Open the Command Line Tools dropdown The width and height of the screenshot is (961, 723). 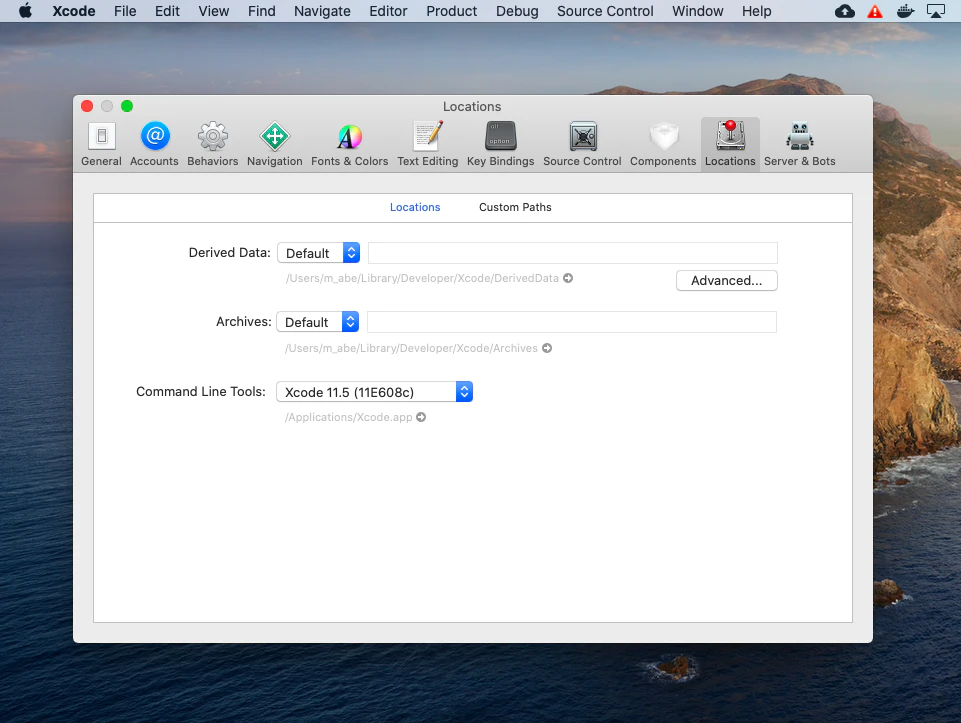374,392
